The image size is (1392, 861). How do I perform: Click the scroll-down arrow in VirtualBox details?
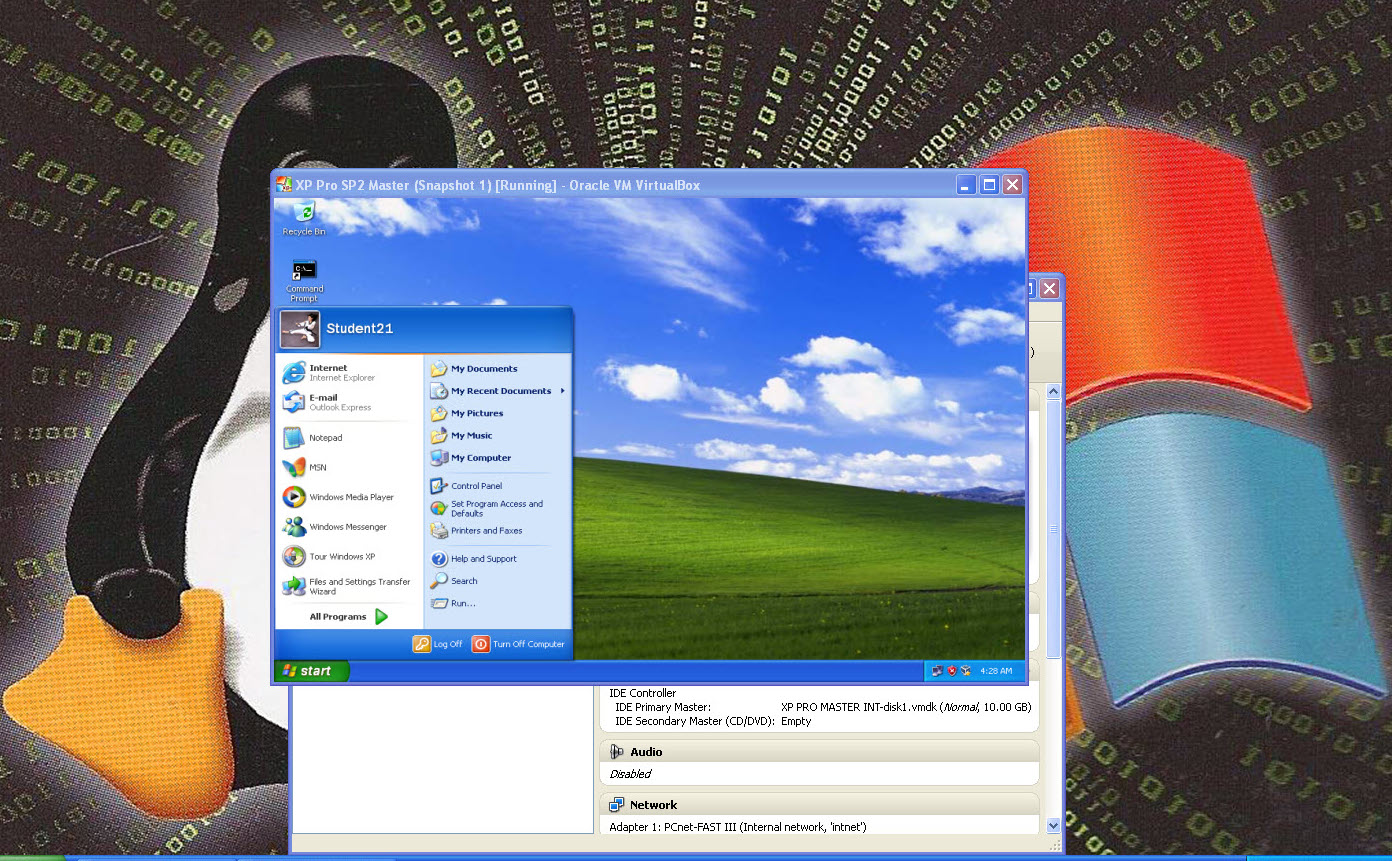pos(1053,826)
